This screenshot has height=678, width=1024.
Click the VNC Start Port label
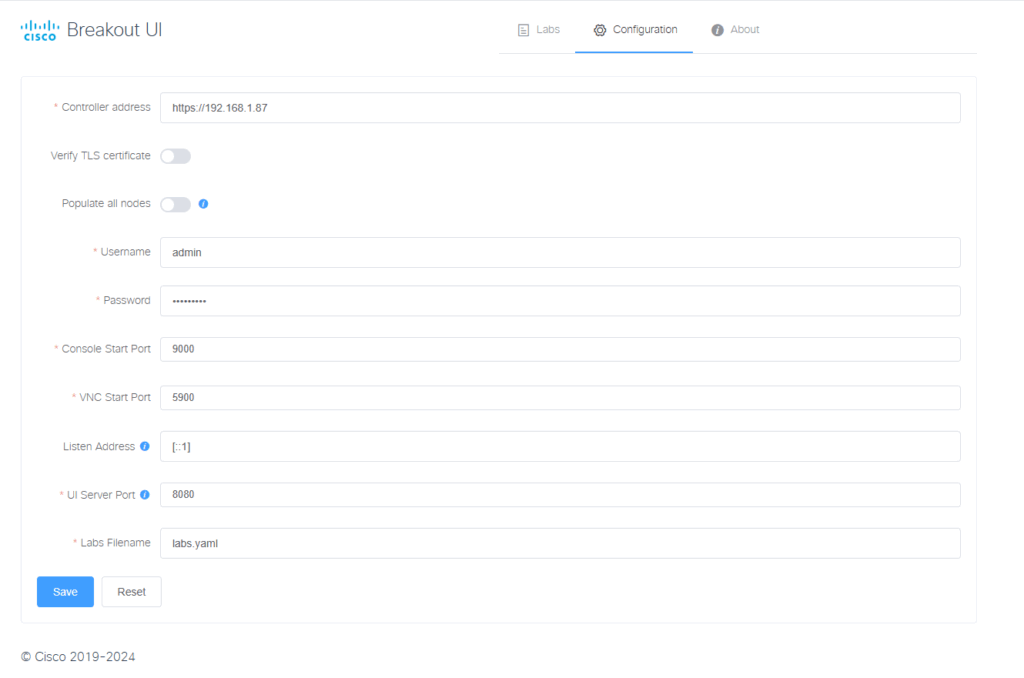115,397
